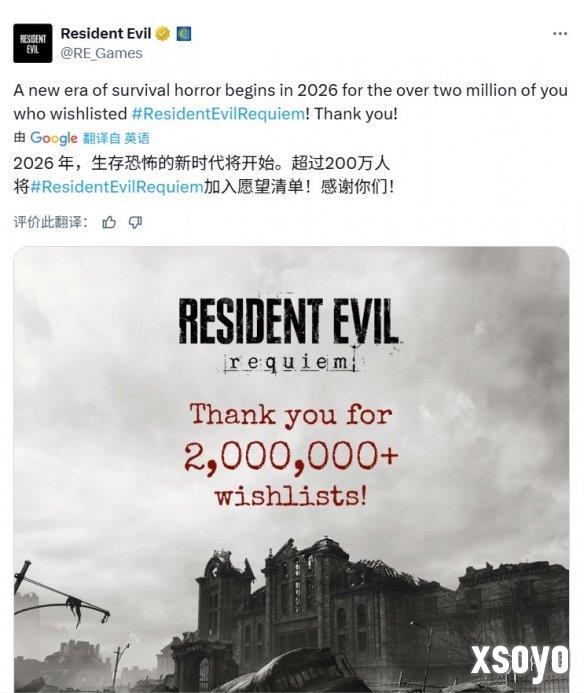Click the 翻译自 英语 translation source link
This screenshot has height=693, width=584.
116,138
